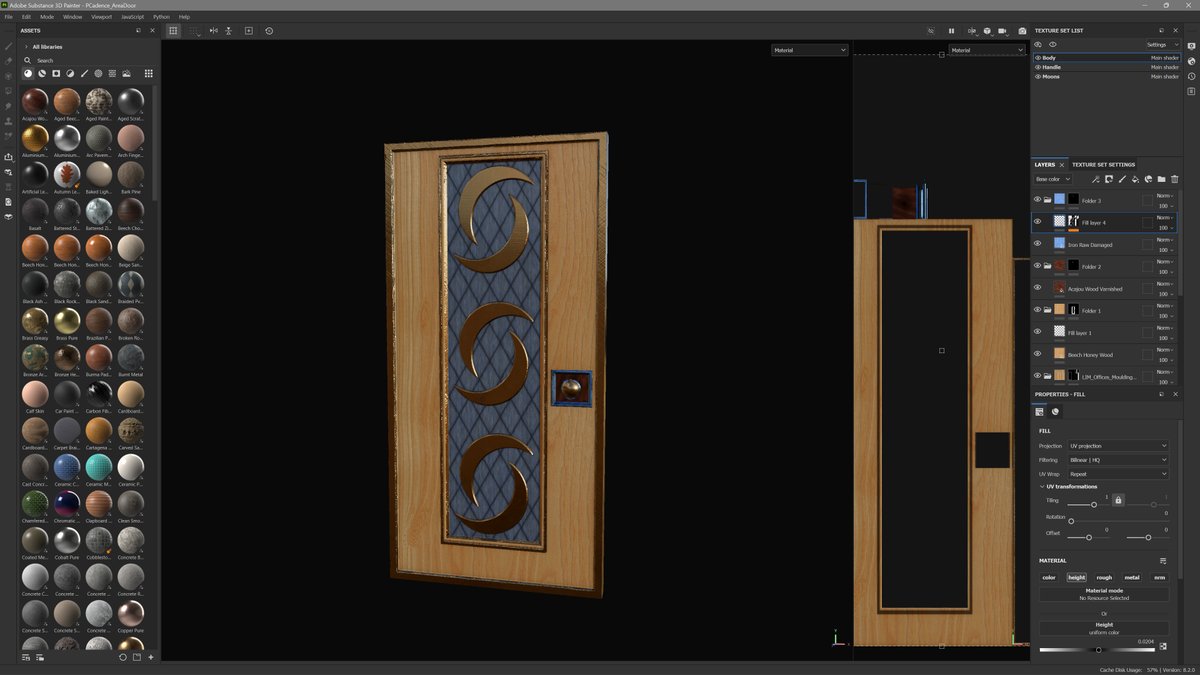Open the Base color channel dropdown
The image size is (1200, 675).
tap(1053, 178)
